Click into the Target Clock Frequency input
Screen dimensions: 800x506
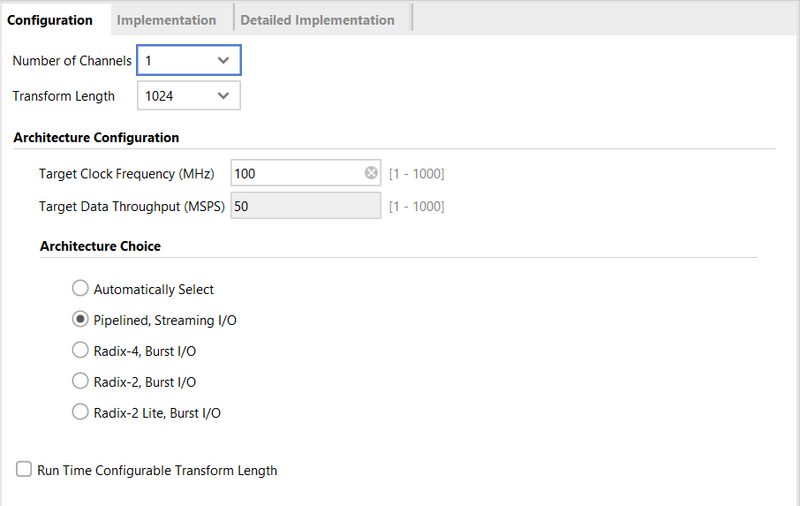tap(296, 173)
